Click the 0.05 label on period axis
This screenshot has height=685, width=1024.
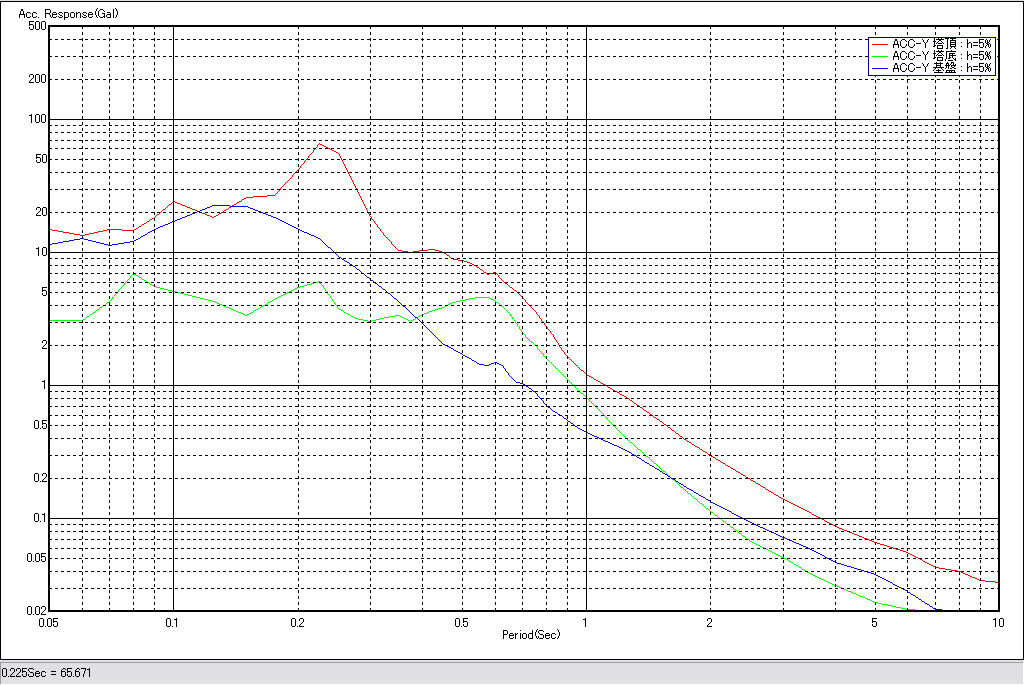(x=50, y=622)
